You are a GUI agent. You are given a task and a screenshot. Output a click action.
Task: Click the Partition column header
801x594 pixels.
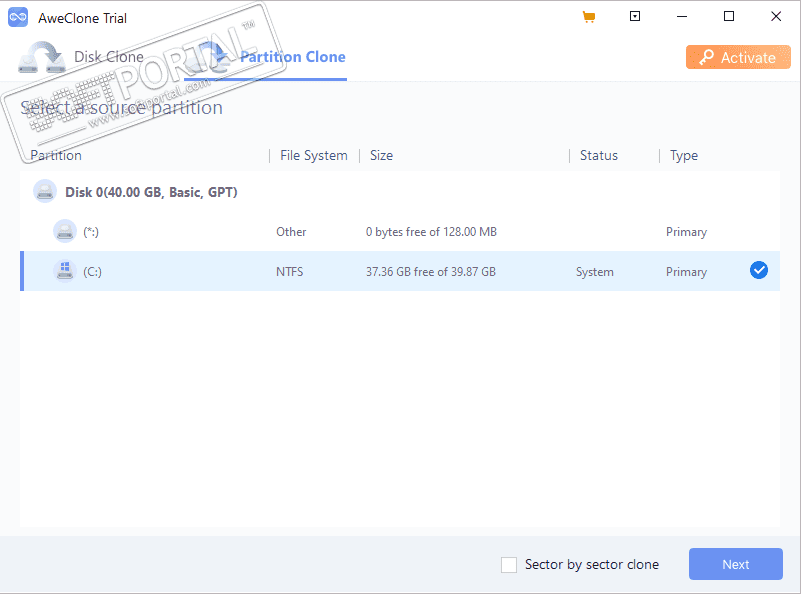coord(56,155)
